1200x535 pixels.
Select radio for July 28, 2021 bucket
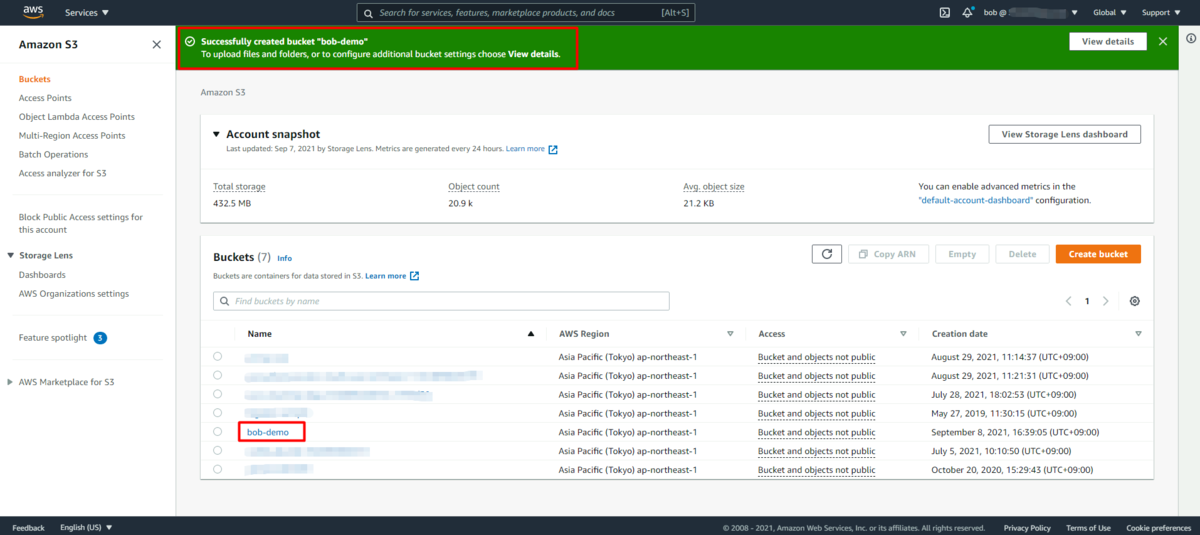(217, 394)
